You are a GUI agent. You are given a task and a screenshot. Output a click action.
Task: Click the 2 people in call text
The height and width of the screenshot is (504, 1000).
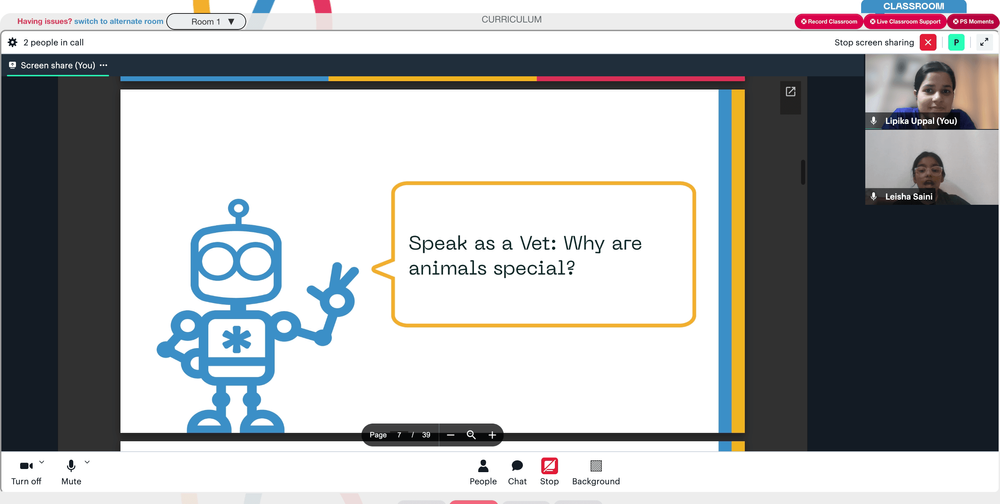click(54, 43)
